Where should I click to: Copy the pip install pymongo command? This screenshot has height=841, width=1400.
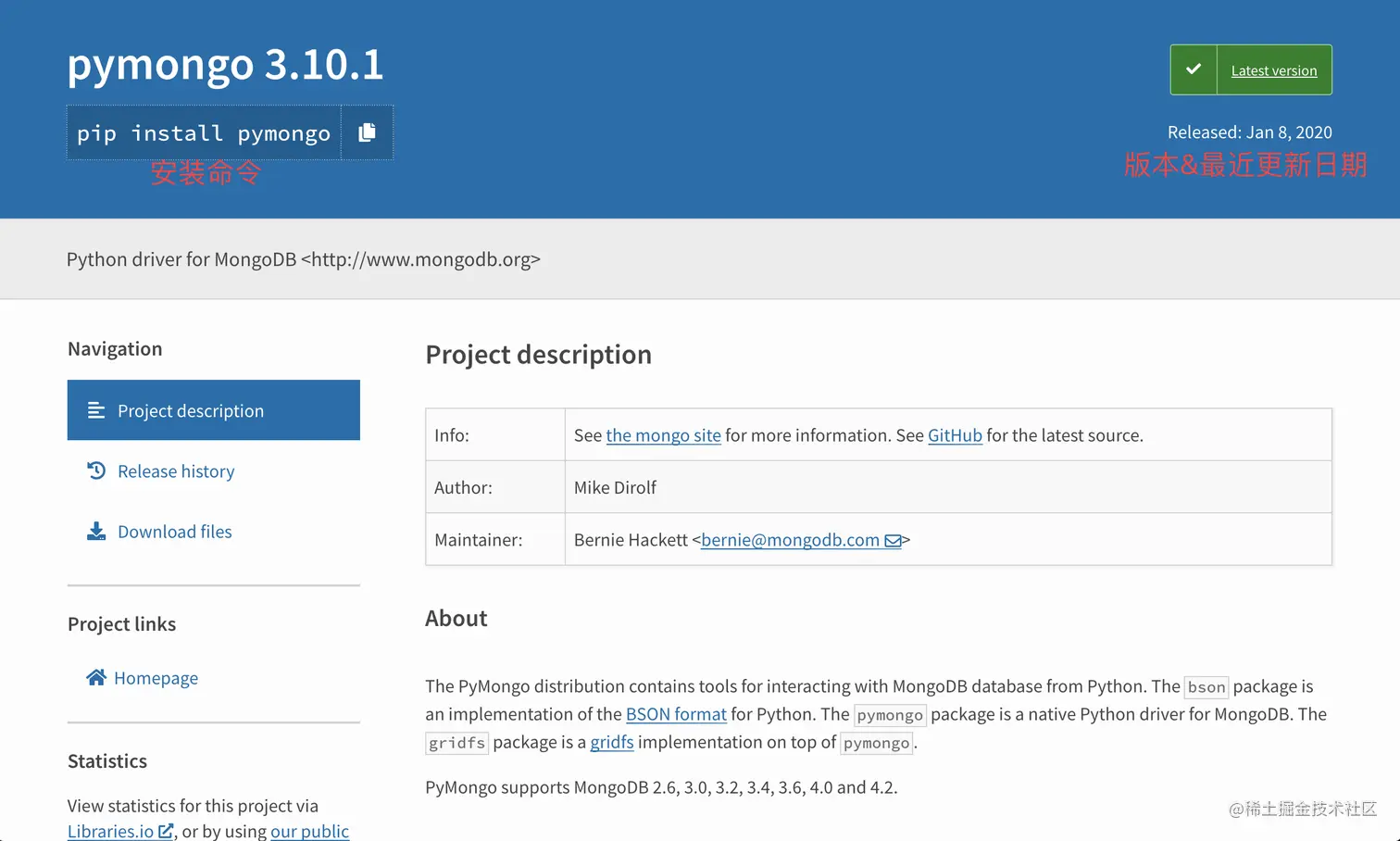tap(367, 132)
